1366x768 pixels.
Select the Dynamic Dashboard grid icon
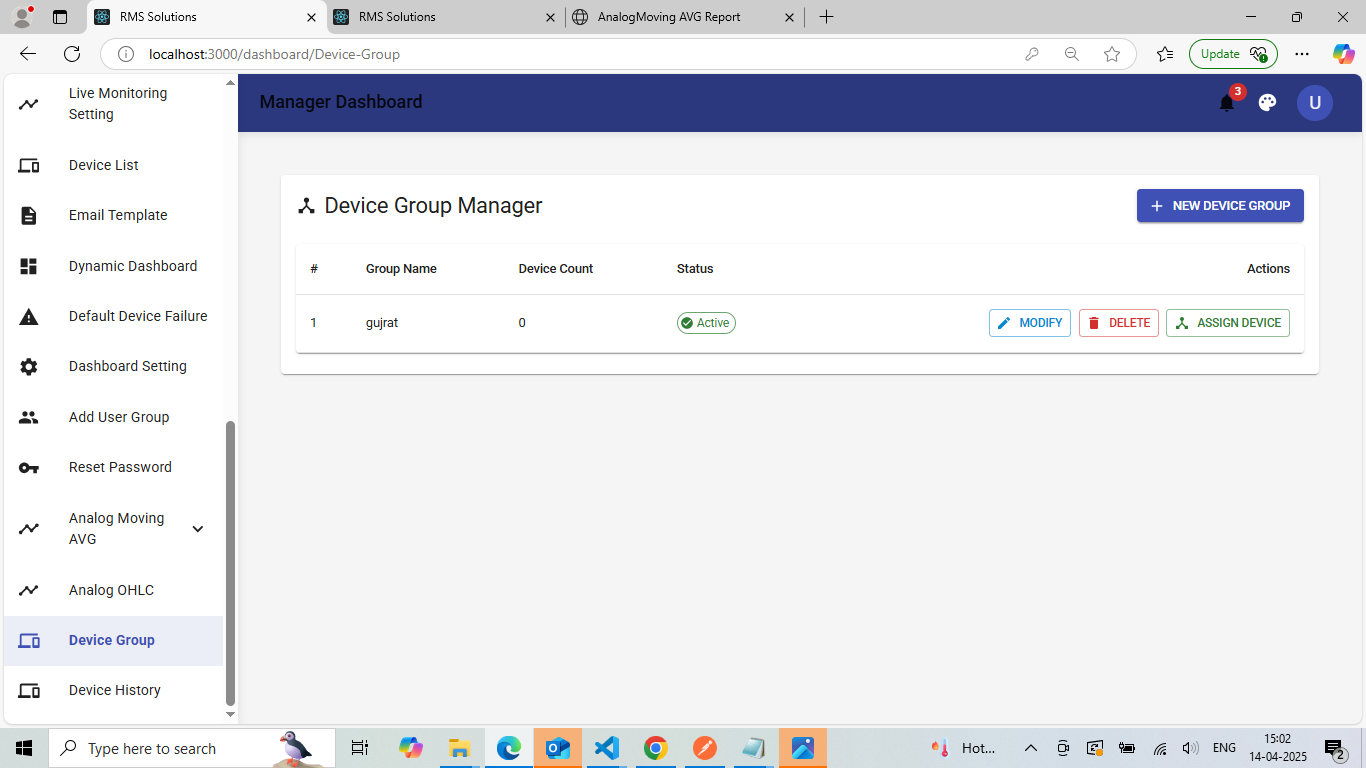tap(29, 266)
